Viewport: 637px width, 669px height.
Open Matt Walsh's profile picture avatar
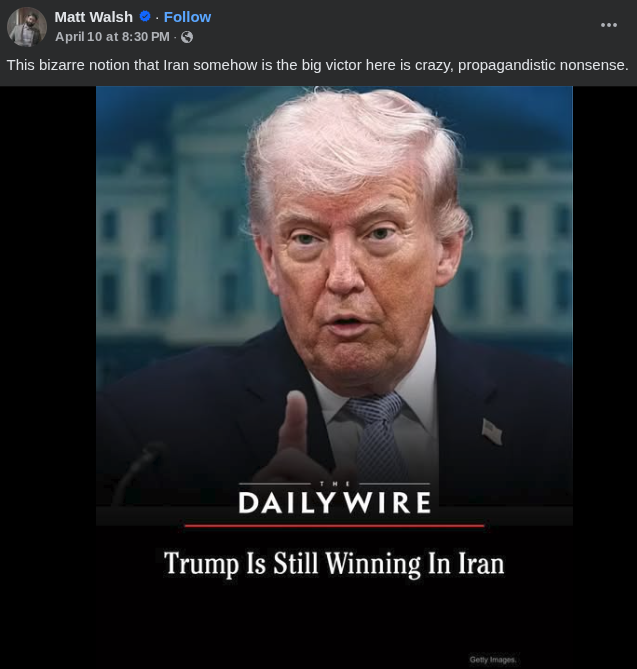pyautogui.click(x=26, y=26)
